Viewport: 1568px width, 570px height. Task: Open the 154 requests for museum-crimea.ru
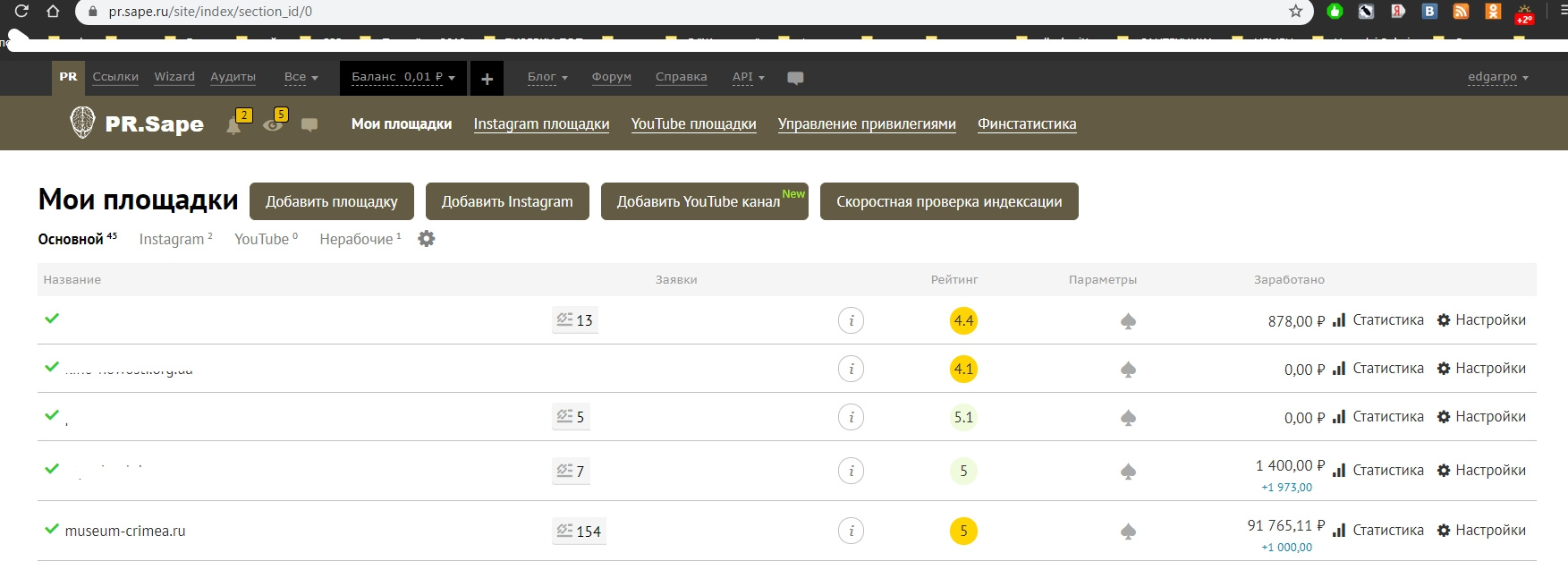tap(579, 531)
